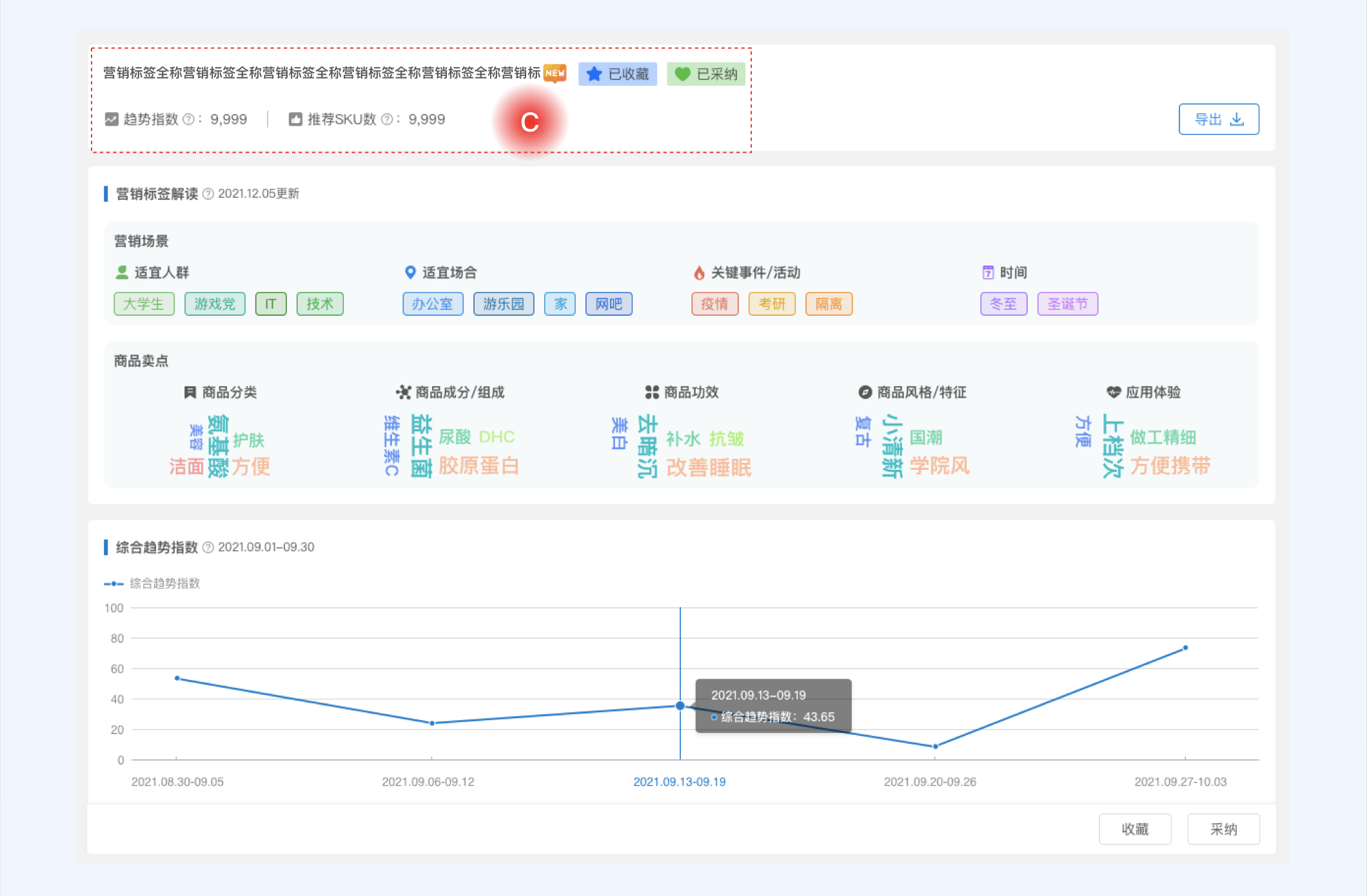Click the 学院风 word in word cloud
The width and height of the screenshot is (1367, 896).
[939, 465]
